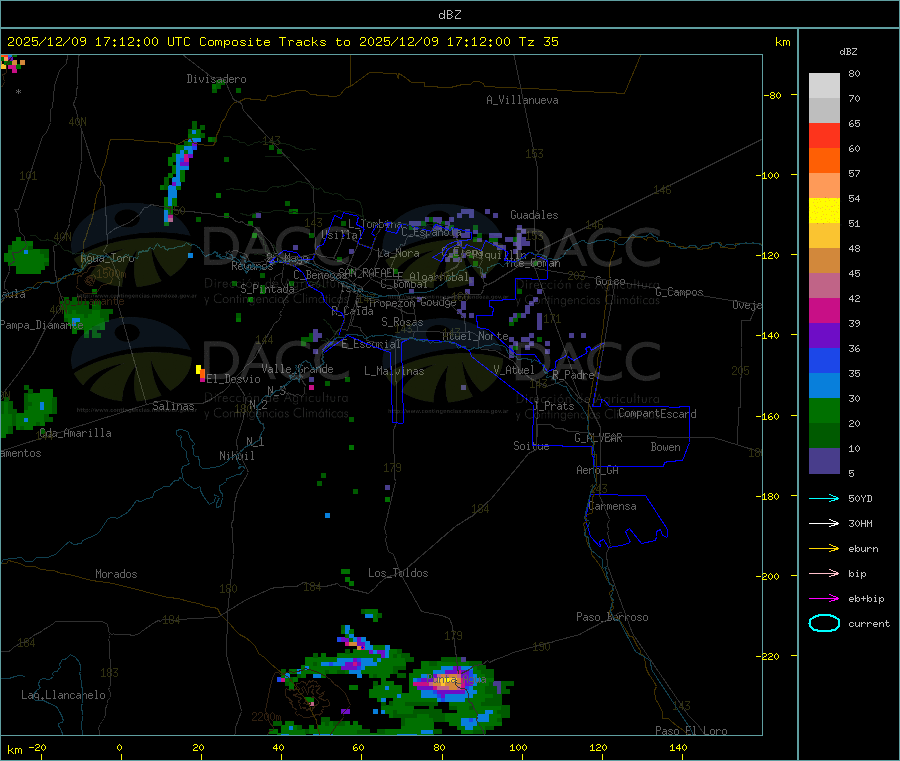Click the R_Padre place label

(x=573, y=375)
